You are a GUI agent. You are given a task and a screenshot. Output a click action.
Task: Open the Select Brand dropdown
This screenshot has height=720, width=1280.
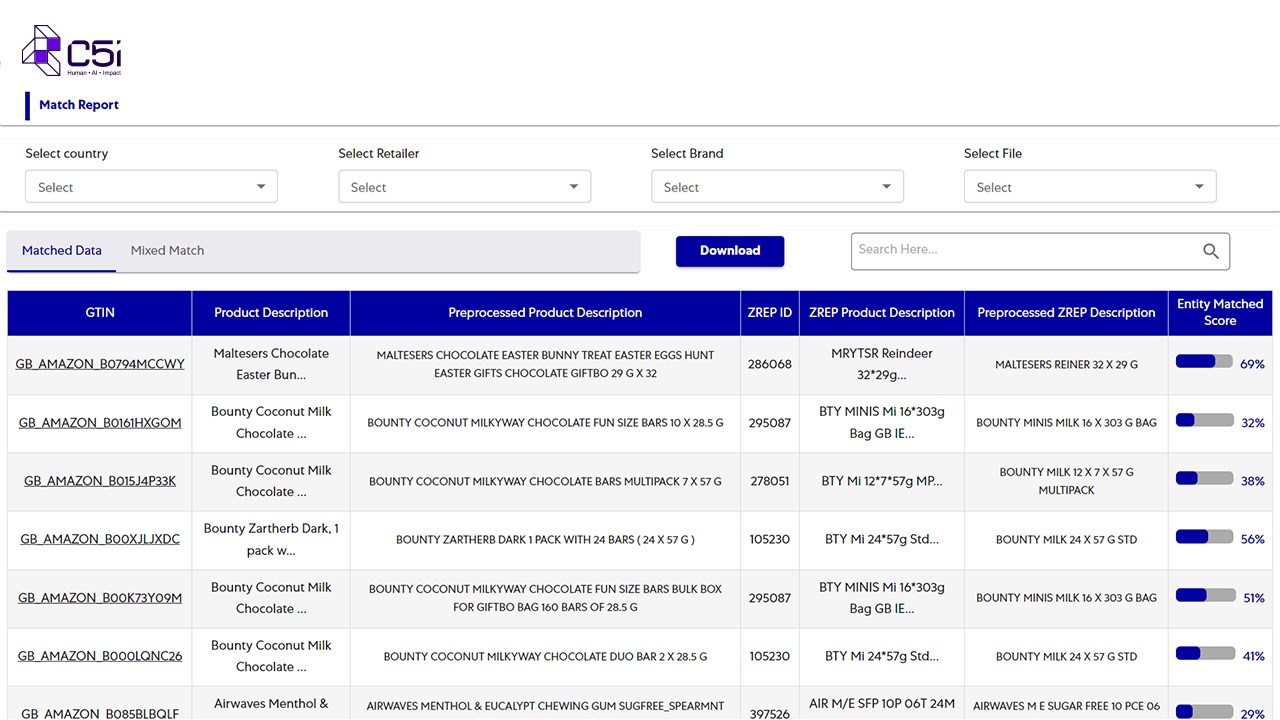coord(777,187)
